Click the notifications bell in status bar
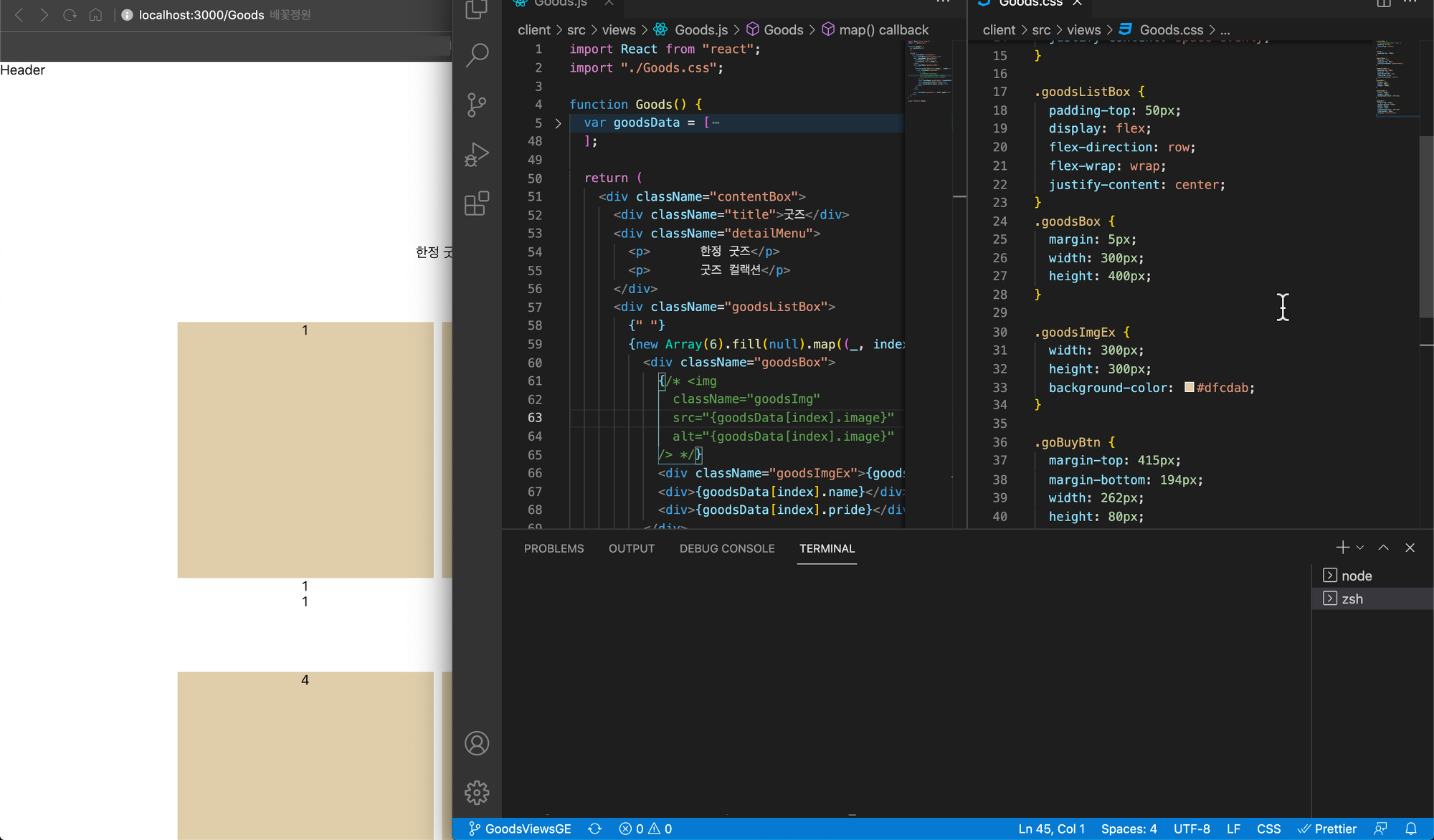Viewport: 1434px width, 840px height. (x=1410, y=829)
